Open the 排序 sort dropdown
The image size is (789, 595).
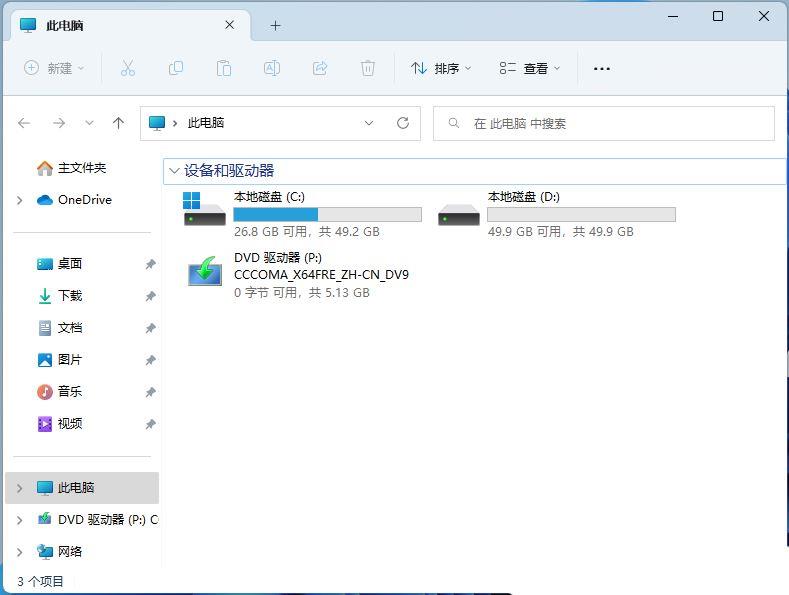coord(441,68)
